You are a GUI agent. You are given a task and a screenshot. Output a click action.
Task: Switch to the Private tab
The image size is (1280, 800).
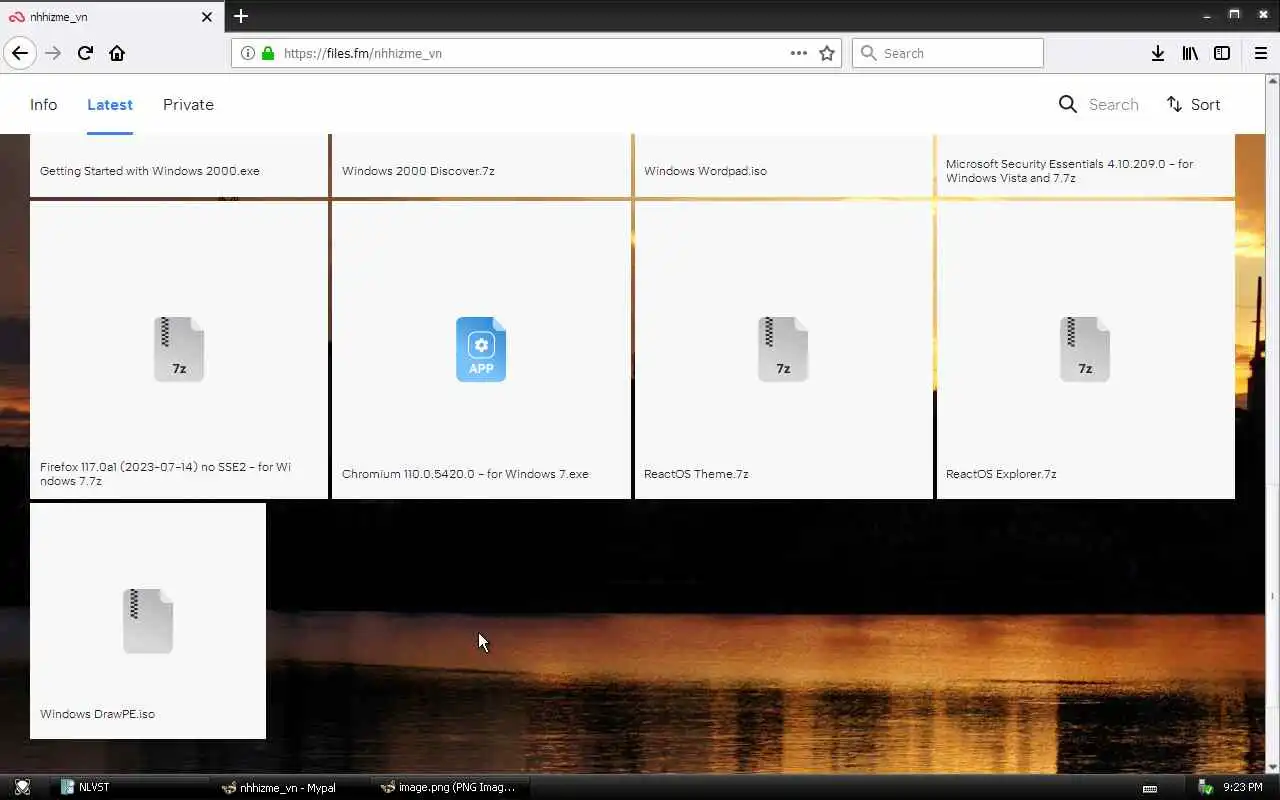(x=188, y=104)
